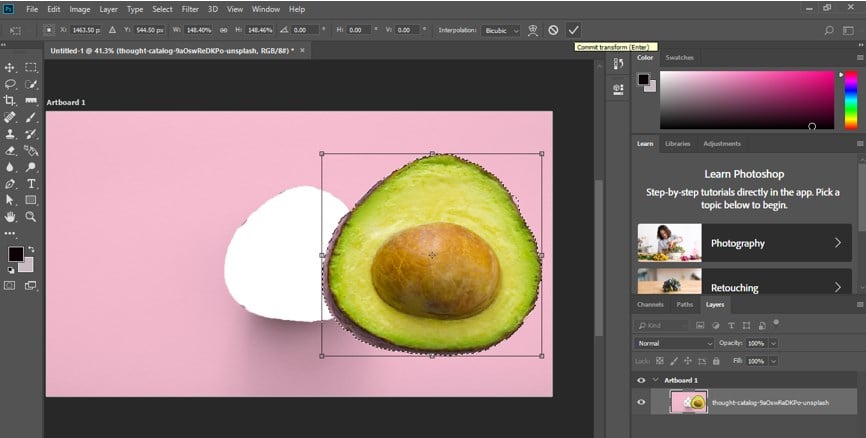Select the Path Selection tool
This screenshot has height=438, width=866.
[10, 200]
